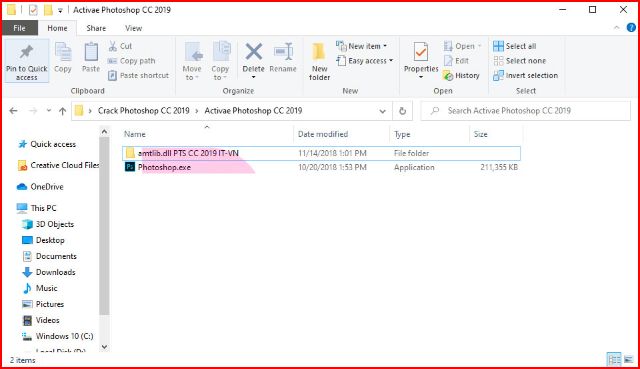The height and width of the screenshot is (369, 640).
Task: Open the Move to dropdown
Action: [192, 61]
